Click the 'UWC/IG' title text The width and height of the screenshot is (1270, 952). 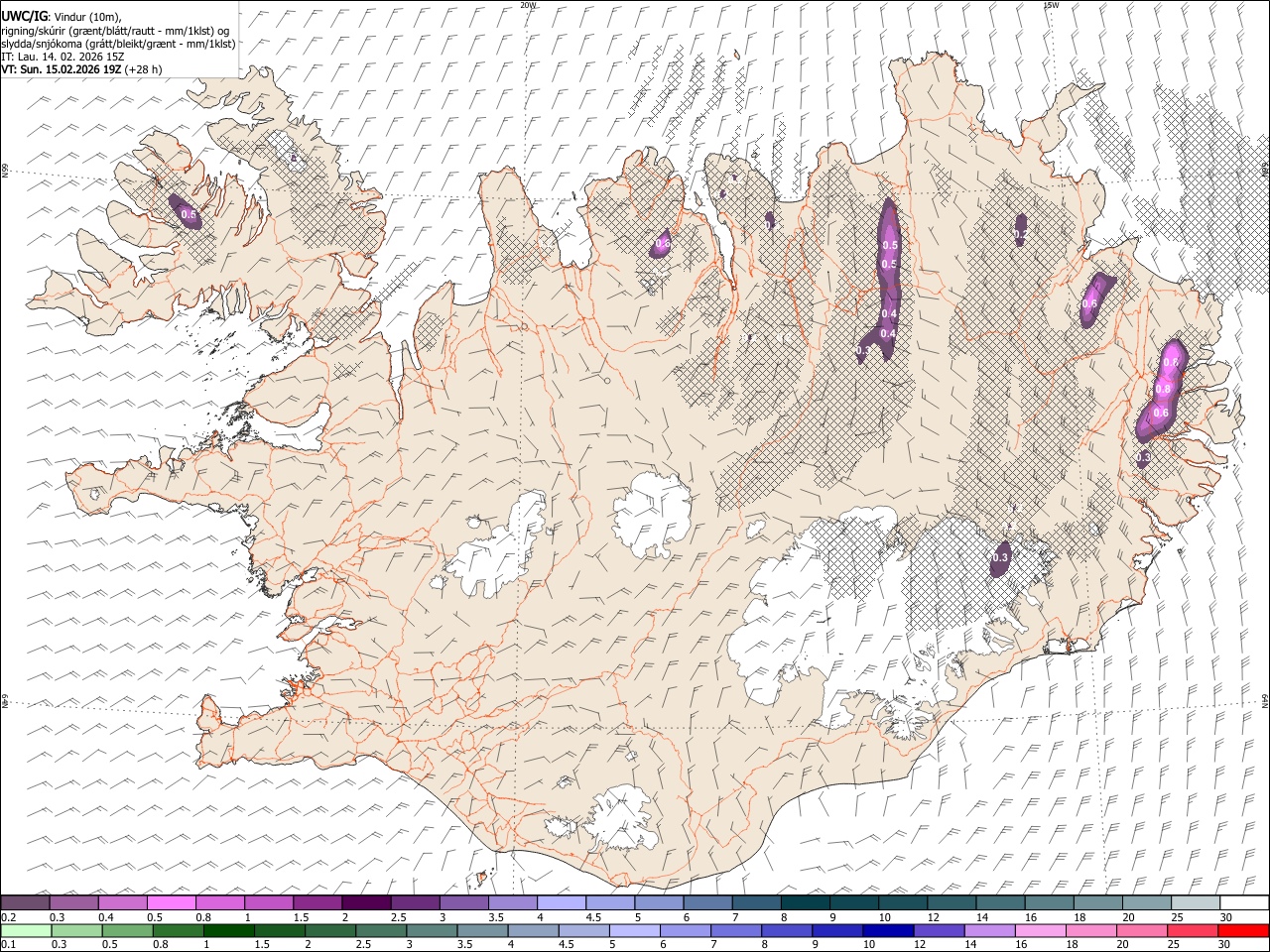[x=24, y=15]
